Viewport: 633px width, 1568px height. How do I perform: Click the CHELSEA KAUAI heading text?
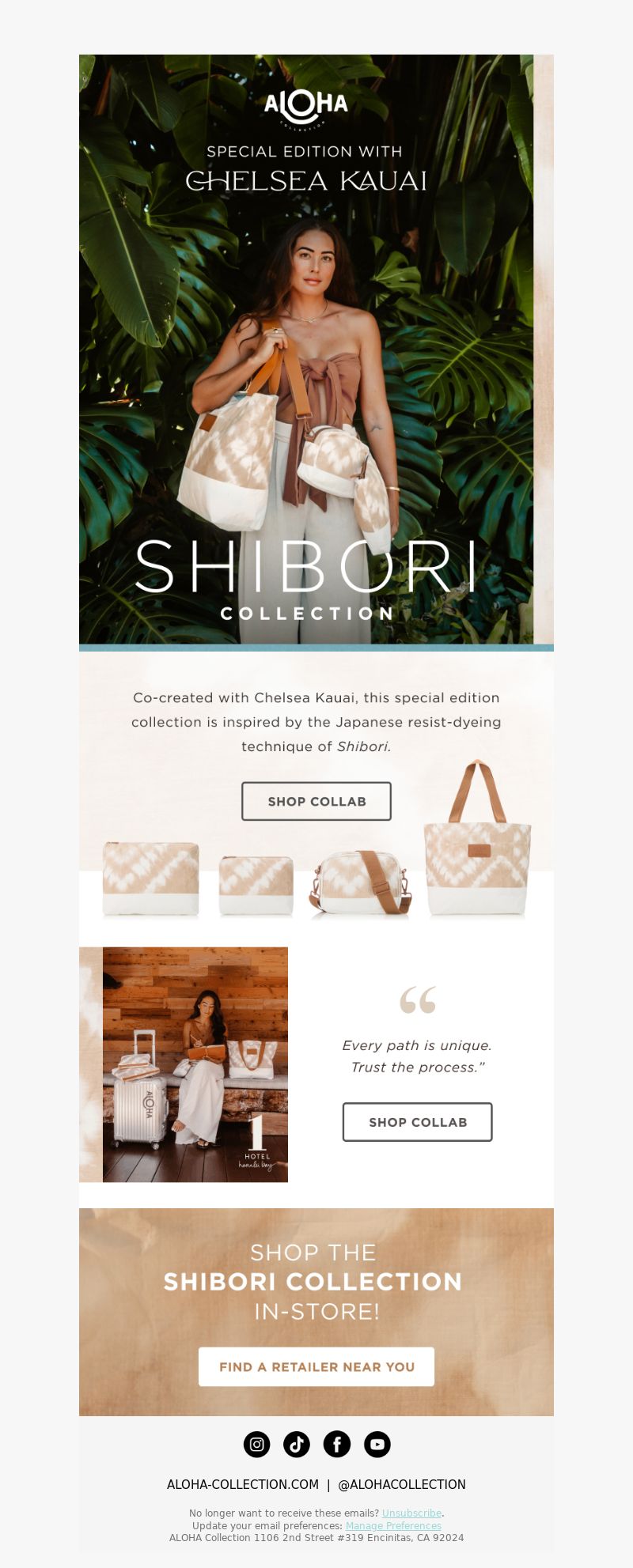(x=306, y=180)
